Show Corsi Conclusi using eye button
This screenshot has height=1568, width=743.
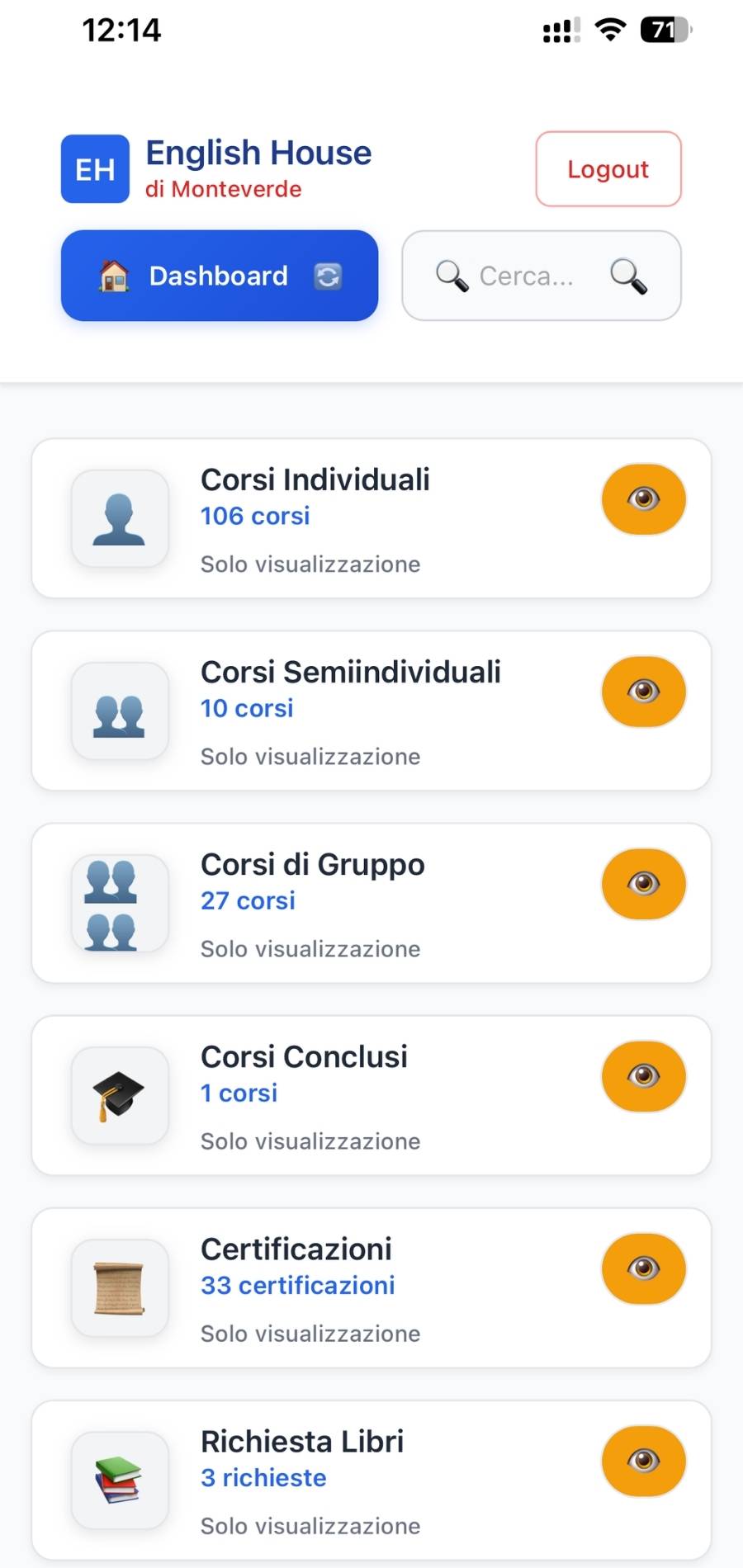[643, 1076]
